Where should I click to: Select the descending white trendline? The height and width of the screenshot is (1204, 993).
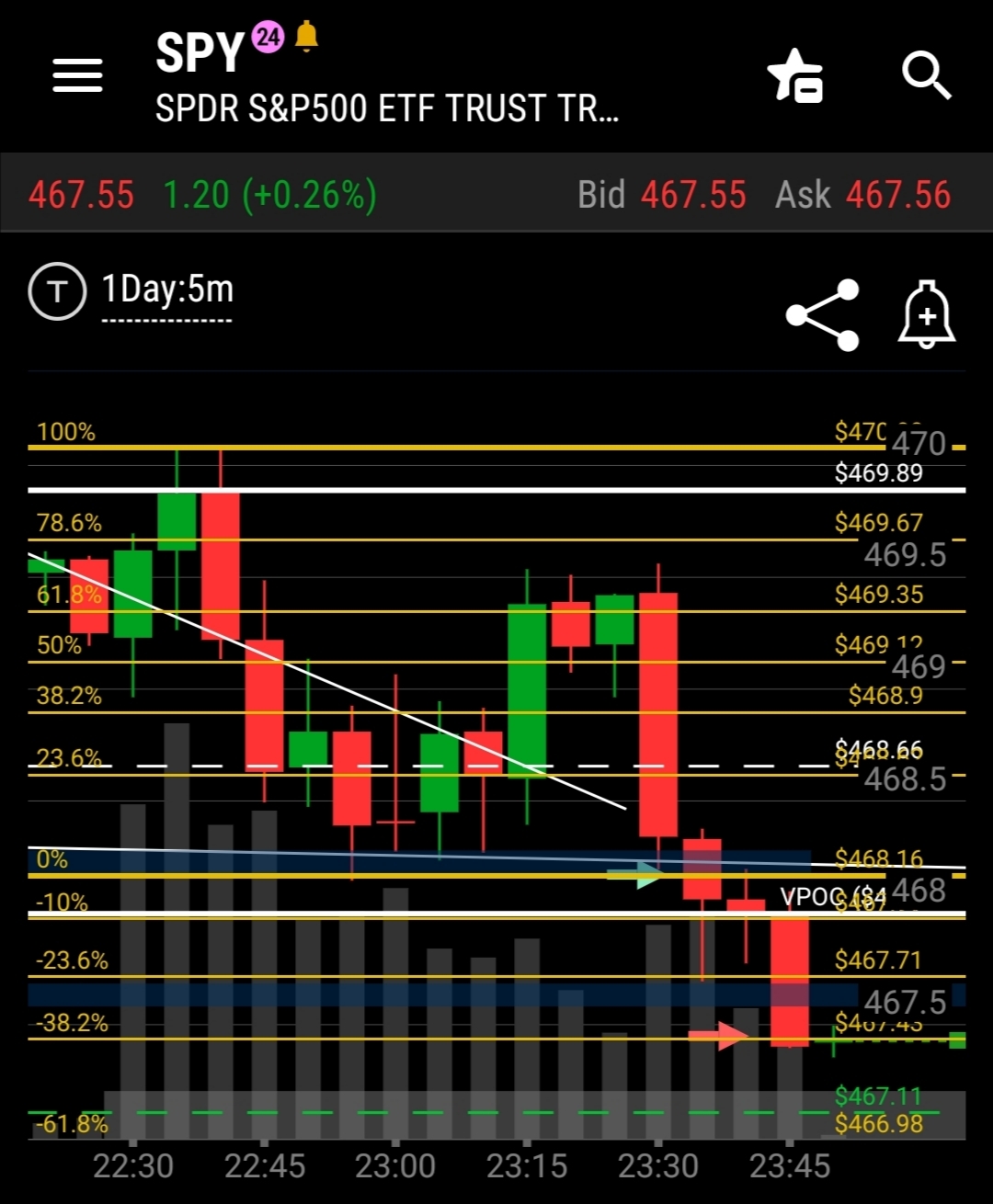click(326, 681)
